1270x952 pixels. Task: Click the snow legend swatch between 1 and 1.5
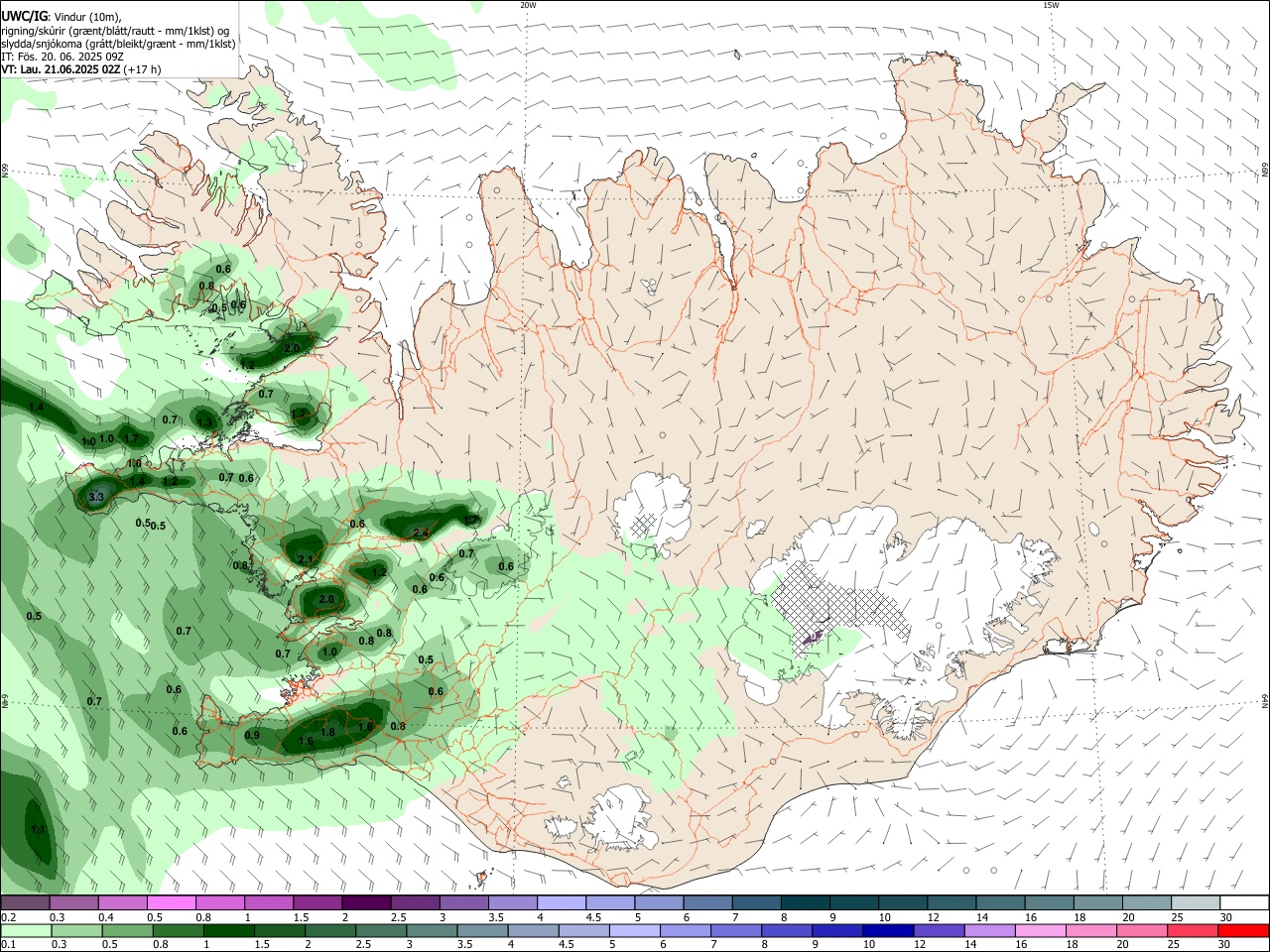coord(270,903)
